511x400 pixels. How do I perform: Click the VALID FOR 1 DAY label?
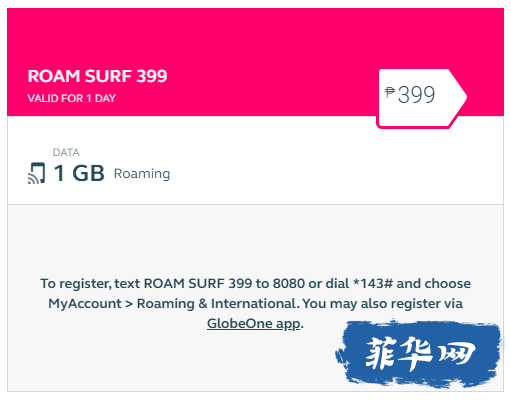point(72,98)
